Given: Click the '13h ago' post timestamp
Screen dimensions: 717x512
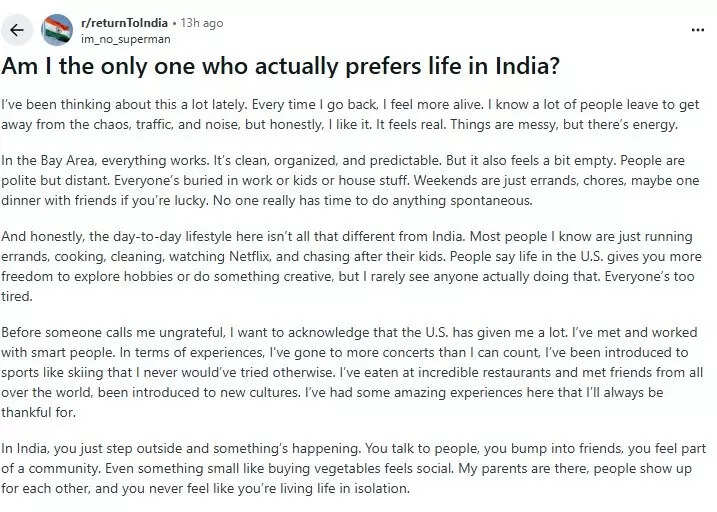Looking at the screenshot, I should pos(201,23).
